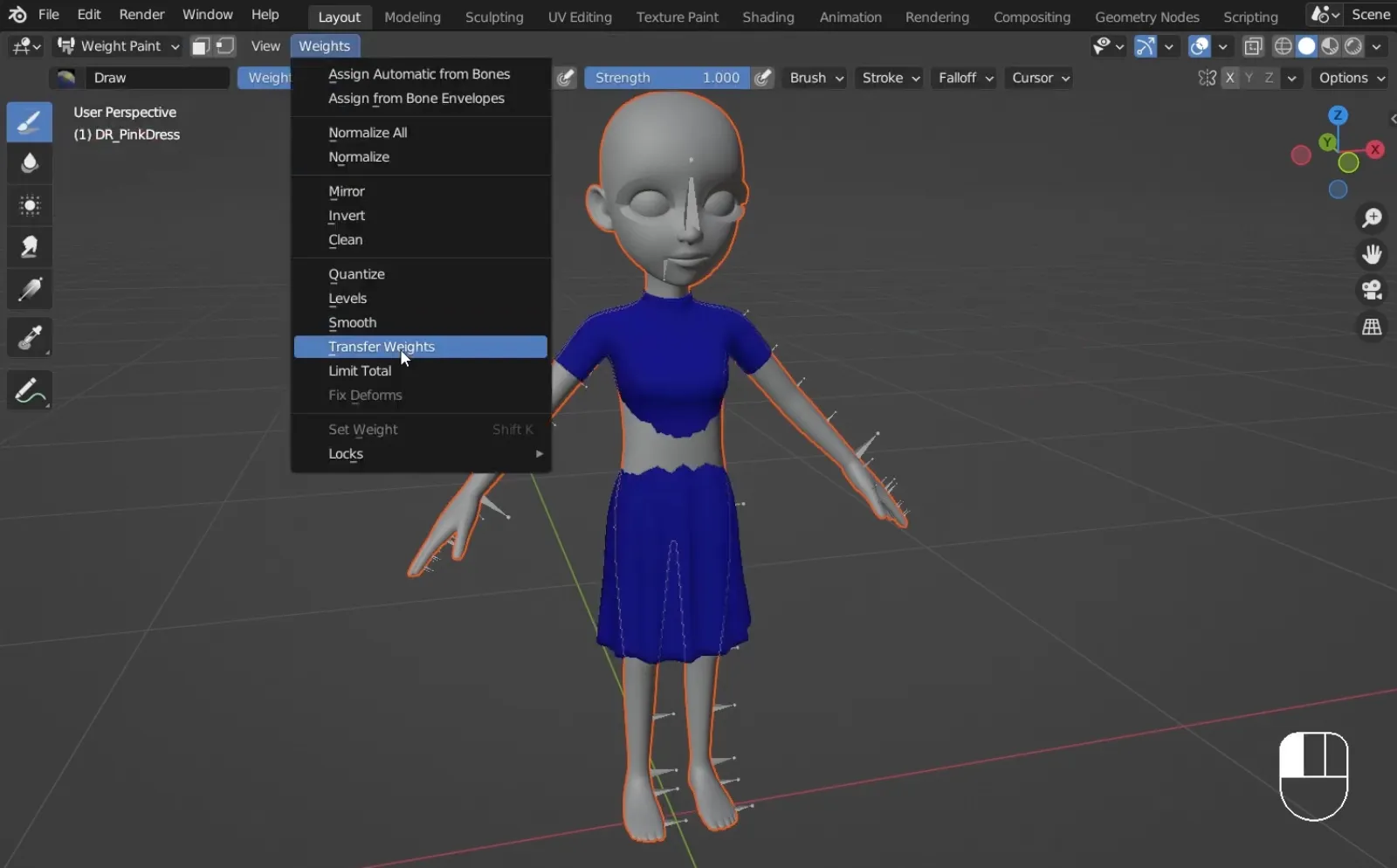1397x868 pixels.
Task: Click the Draw brush name field
Action: (157, 78)
